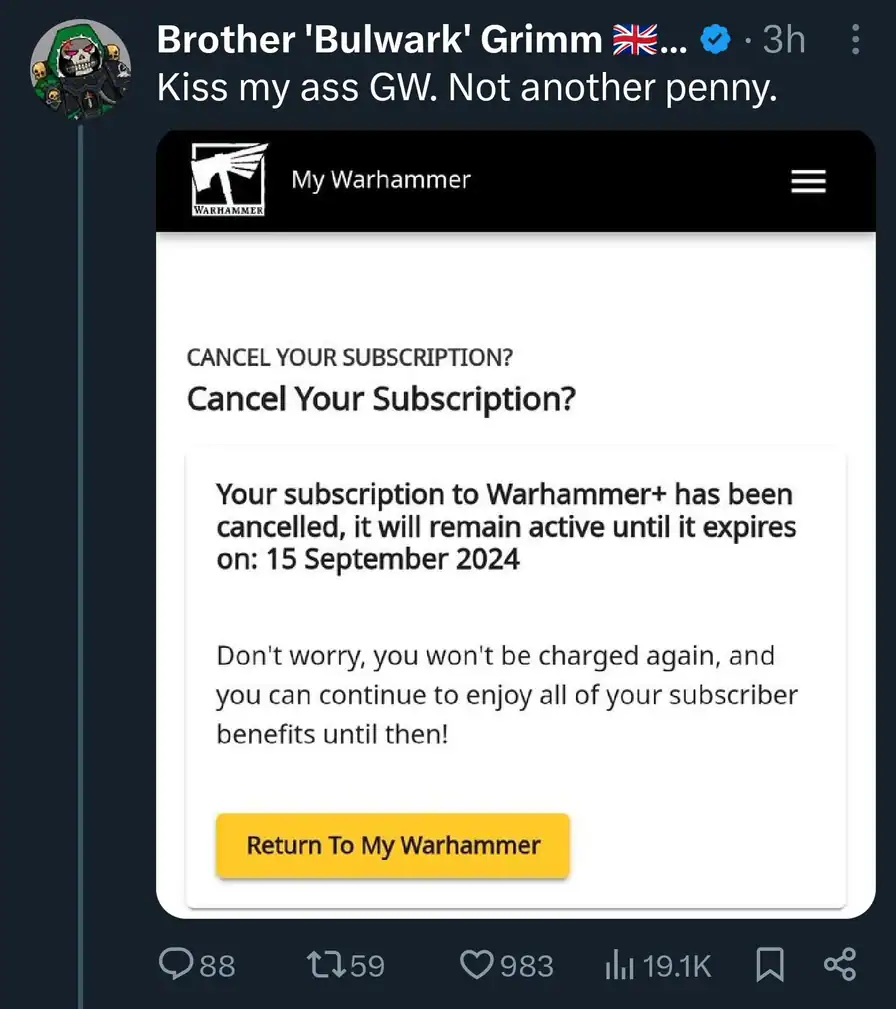The width and height of the screenshot is (896, 1009).
Task: Click the 983 likes count
Action: pos(526,965)
